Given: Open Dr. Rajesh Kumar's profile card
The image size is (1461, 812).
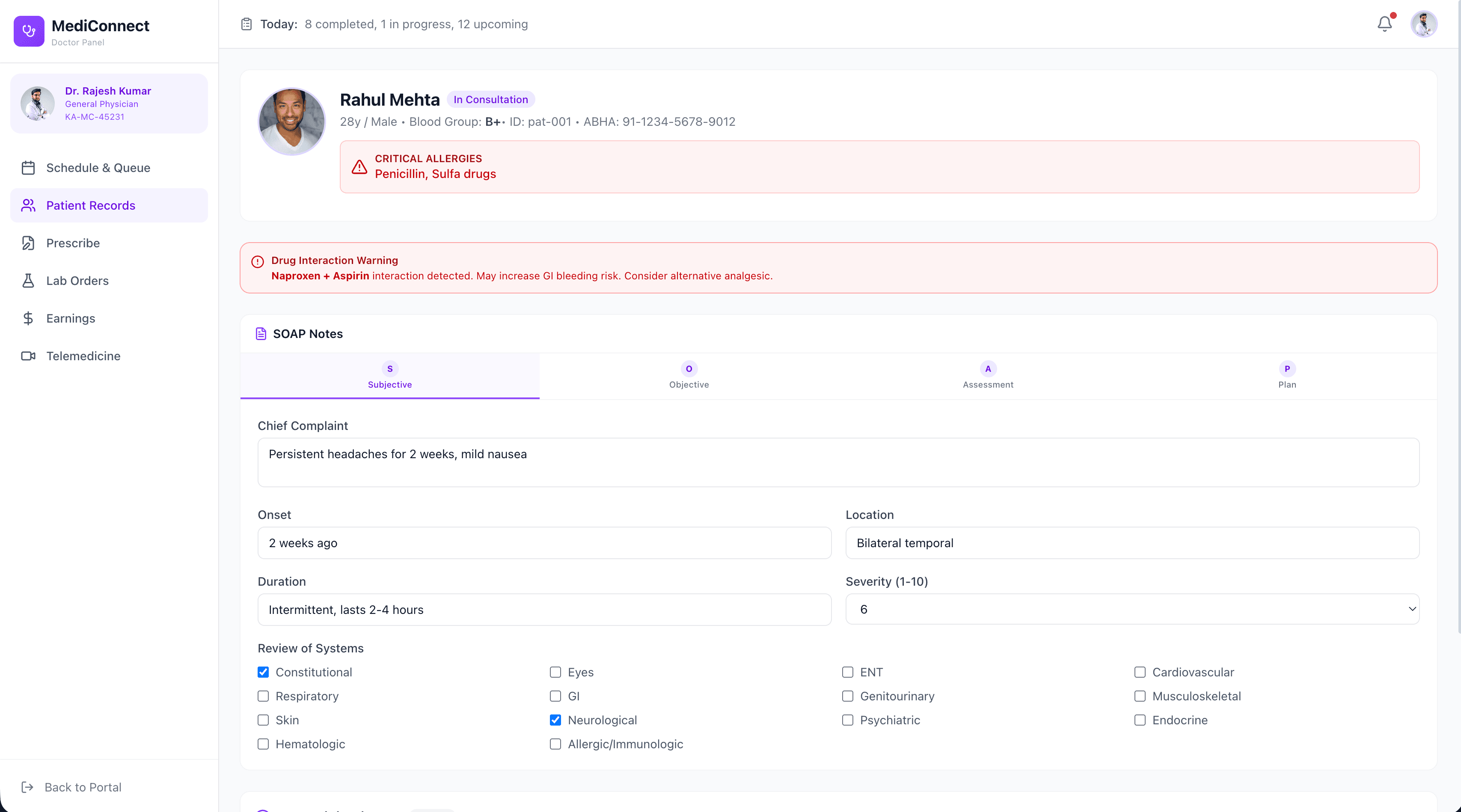Looking at the screenshot, I should 108,103.
